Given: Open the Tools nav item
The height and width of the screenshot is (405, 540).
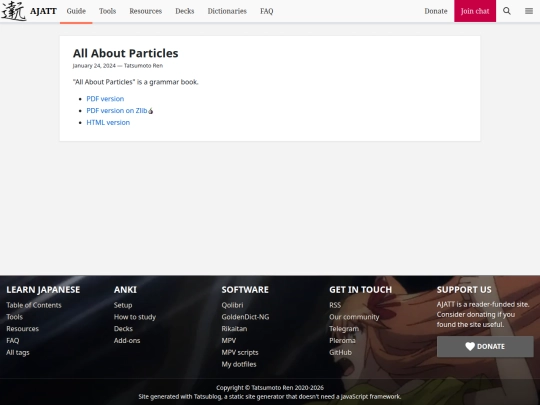Looking at the screenshot, I should click(107, 11).
